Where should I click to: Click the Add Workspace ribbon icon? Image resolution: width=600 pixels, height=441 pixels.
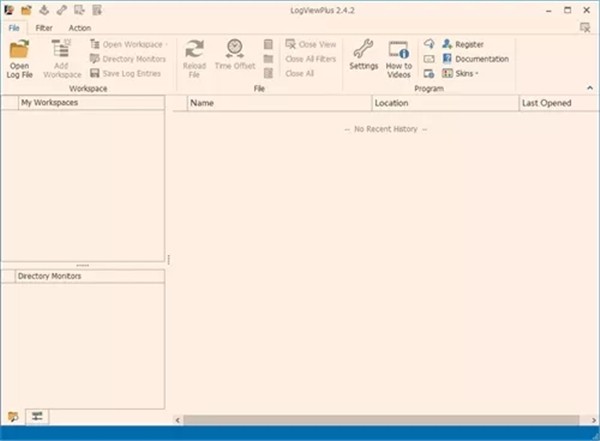click(x=62, y=59)
